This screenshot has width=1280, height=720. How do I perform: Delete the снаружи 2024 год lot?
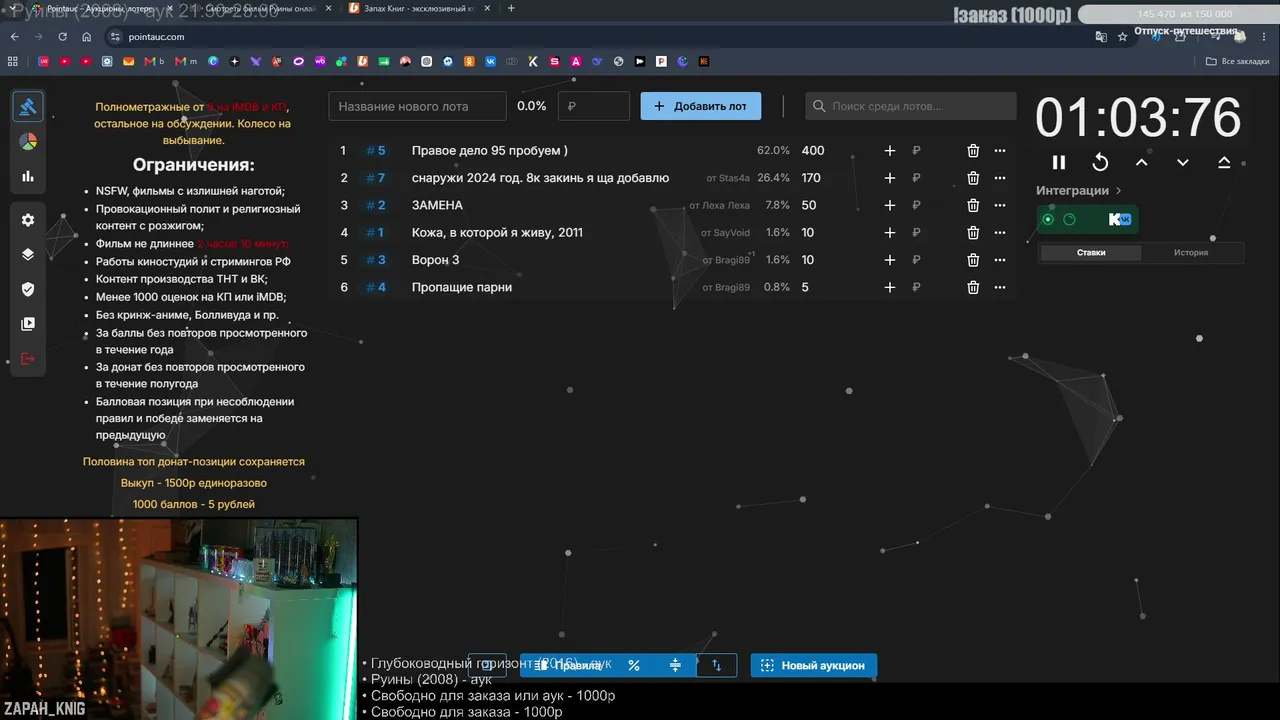tap(973, 178)
